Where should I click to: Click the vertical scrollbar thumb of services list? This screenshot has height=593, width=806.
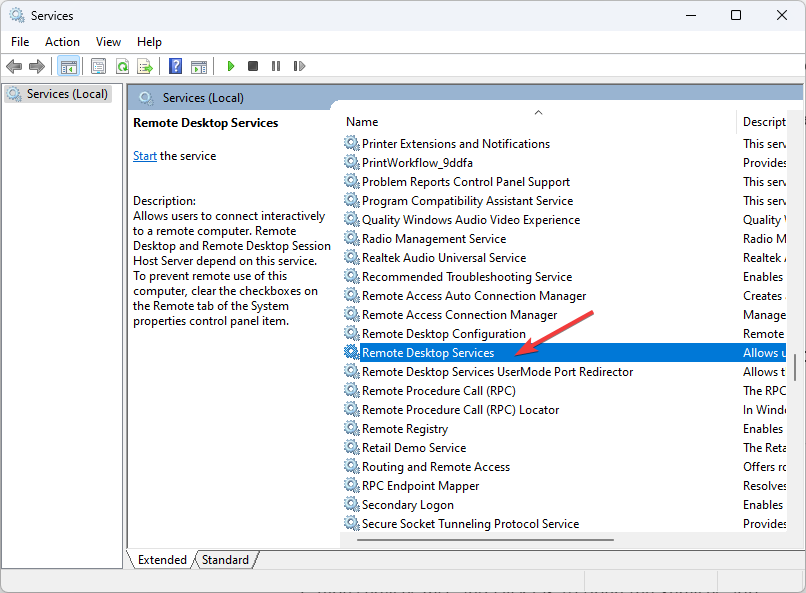tap(795, 367)
